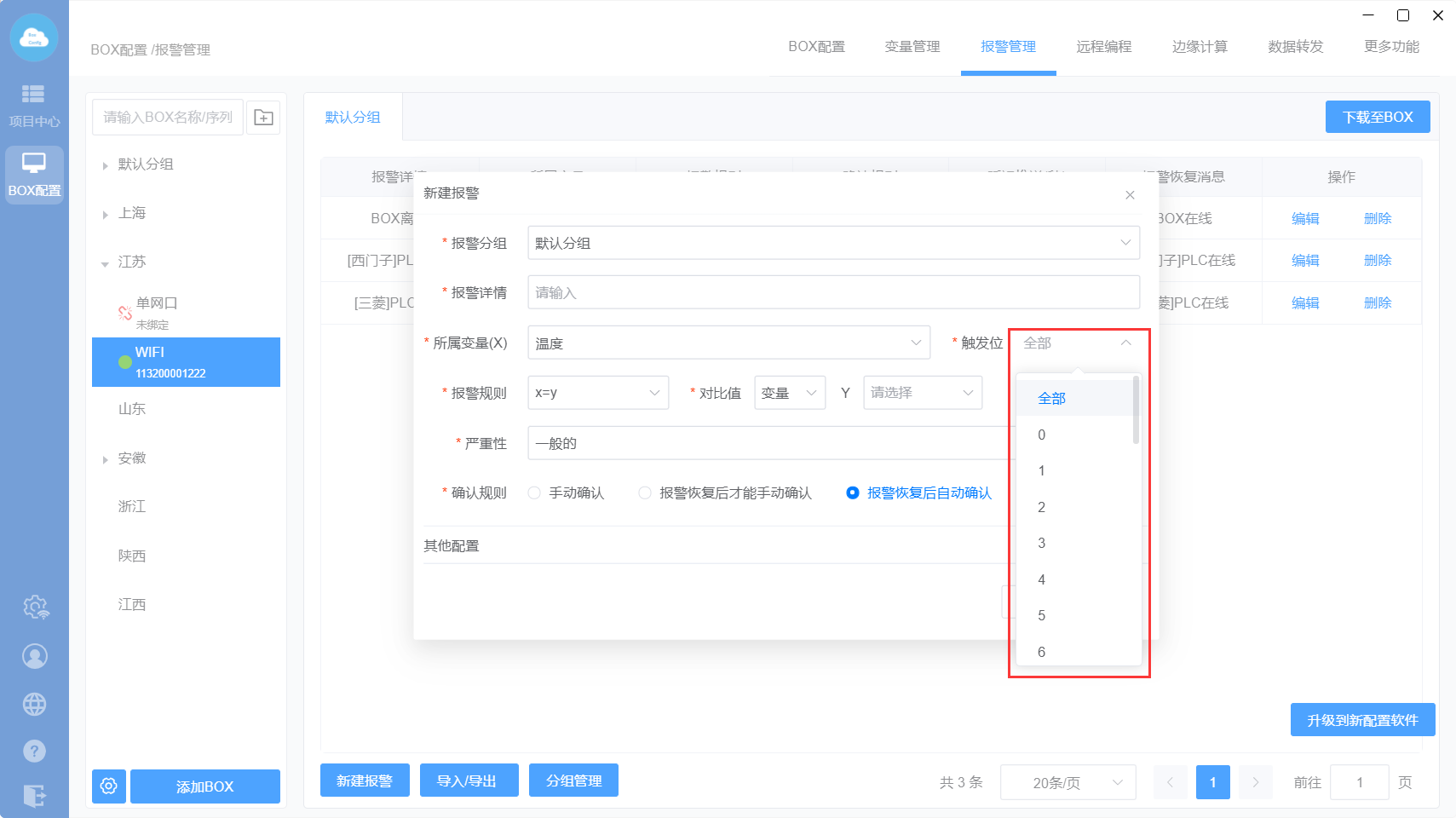Viewport: 1456px width, 818px height.
Task: Open the 报警规则 x=y dropdown
Action: (x=597, y=393)
